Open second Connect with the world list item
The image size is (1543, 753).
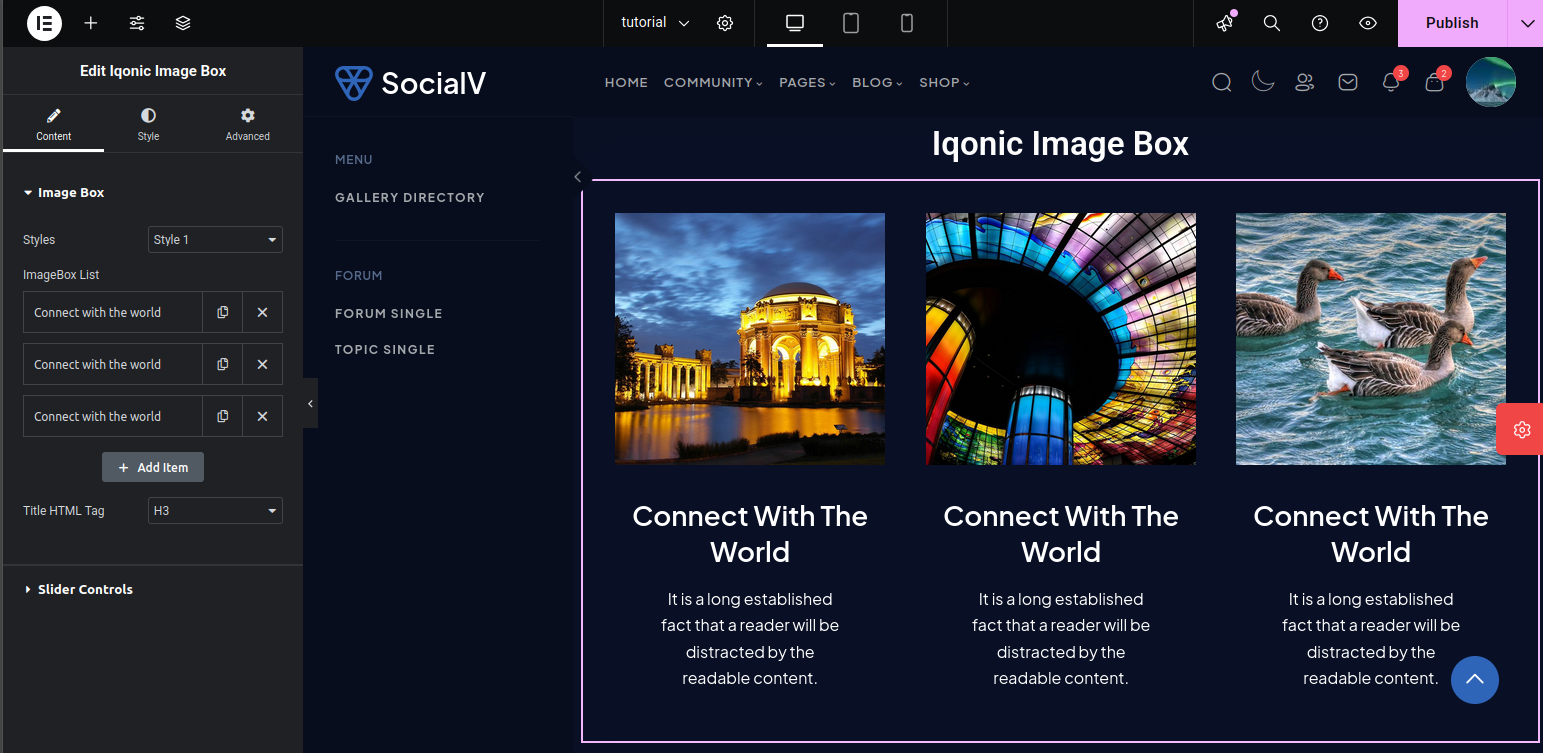tap(113, 364)
